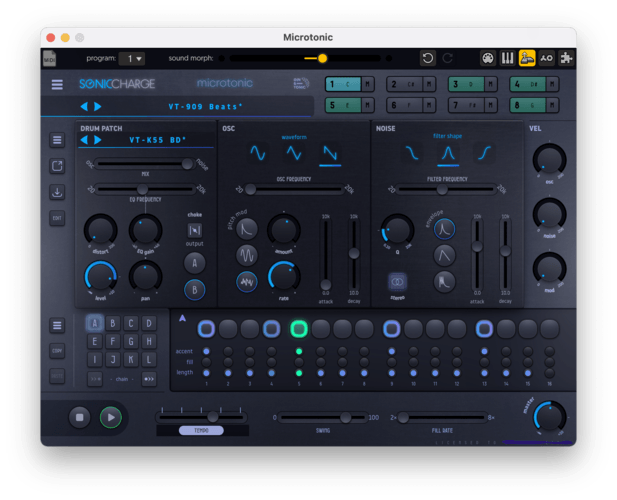Select decay pitch mod mode icon
This screenshot has width=617, height=500.
tap(247, 229)
